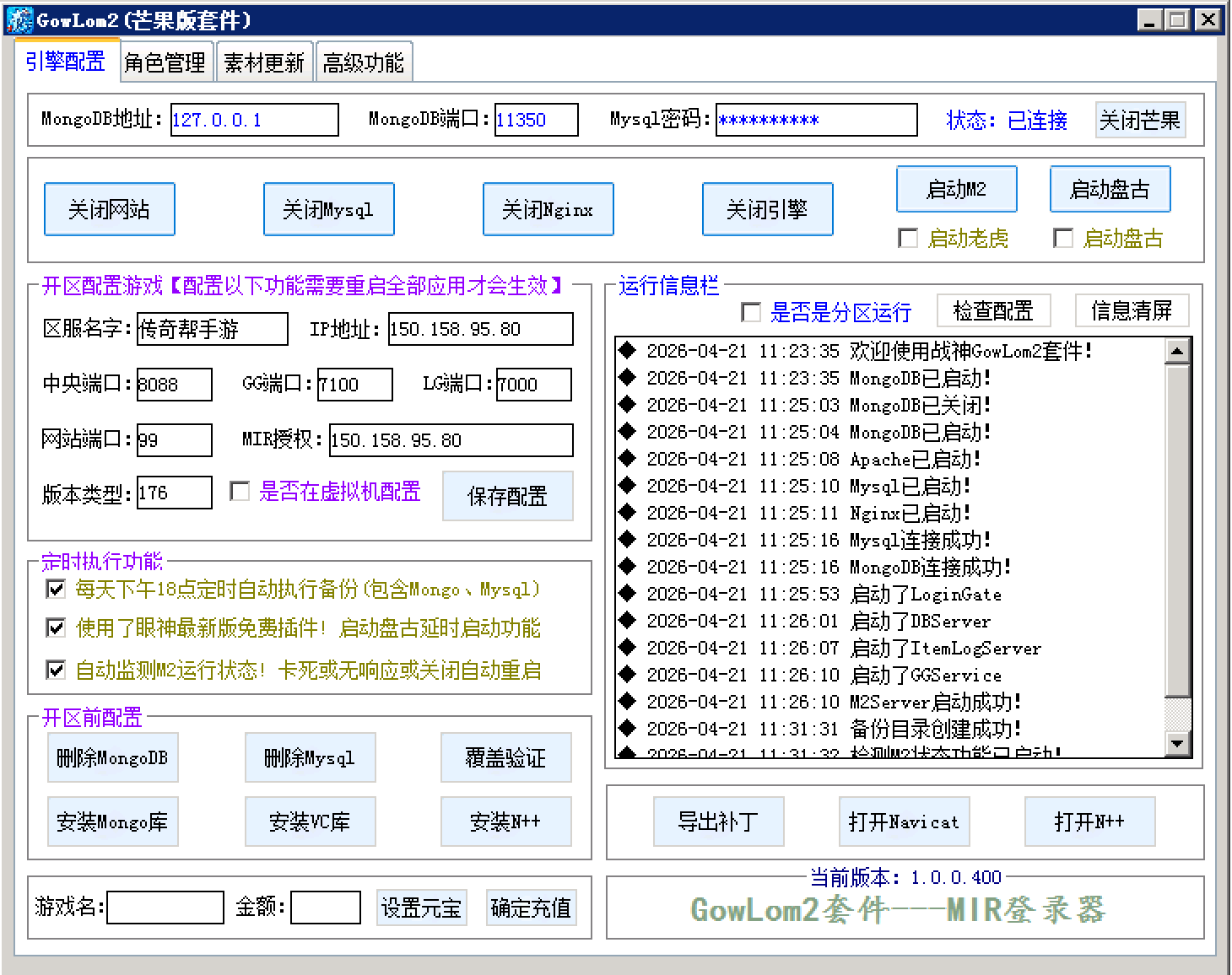Click 关闭芒果 to disconnect Mango
The image size is (1232, 975).
click(1141, 120)
